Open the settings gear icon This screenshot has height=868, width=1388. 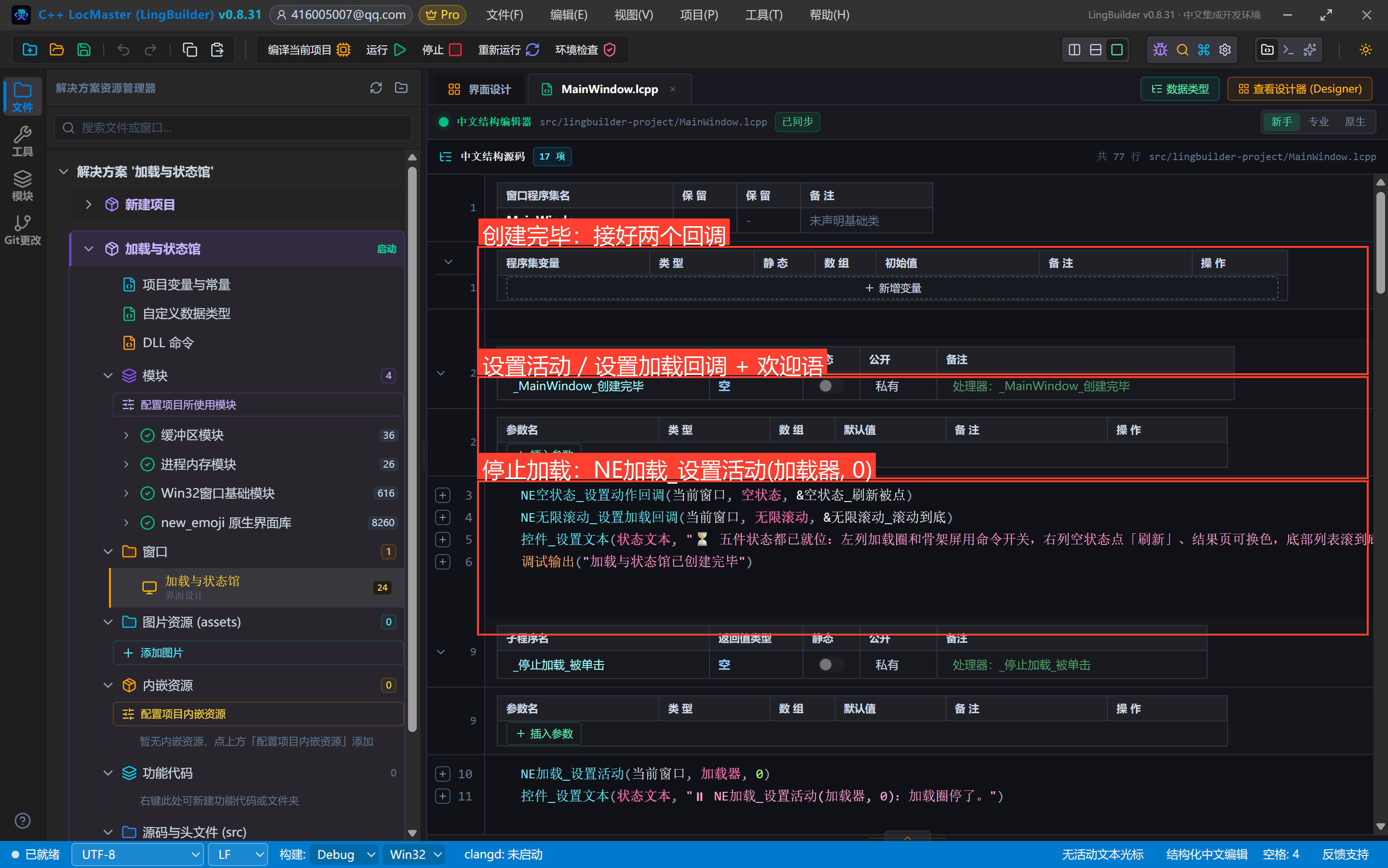(1225, 49)
